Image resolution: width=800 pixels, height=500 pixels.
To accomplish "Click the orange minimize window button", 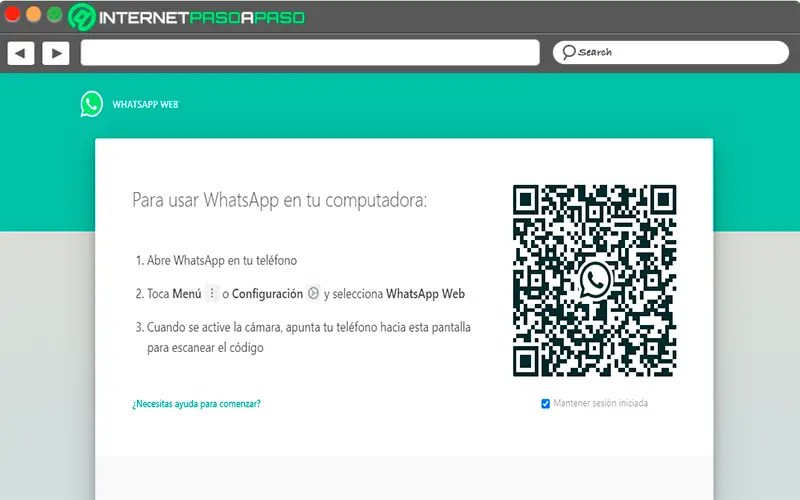I will coord(34,14).
